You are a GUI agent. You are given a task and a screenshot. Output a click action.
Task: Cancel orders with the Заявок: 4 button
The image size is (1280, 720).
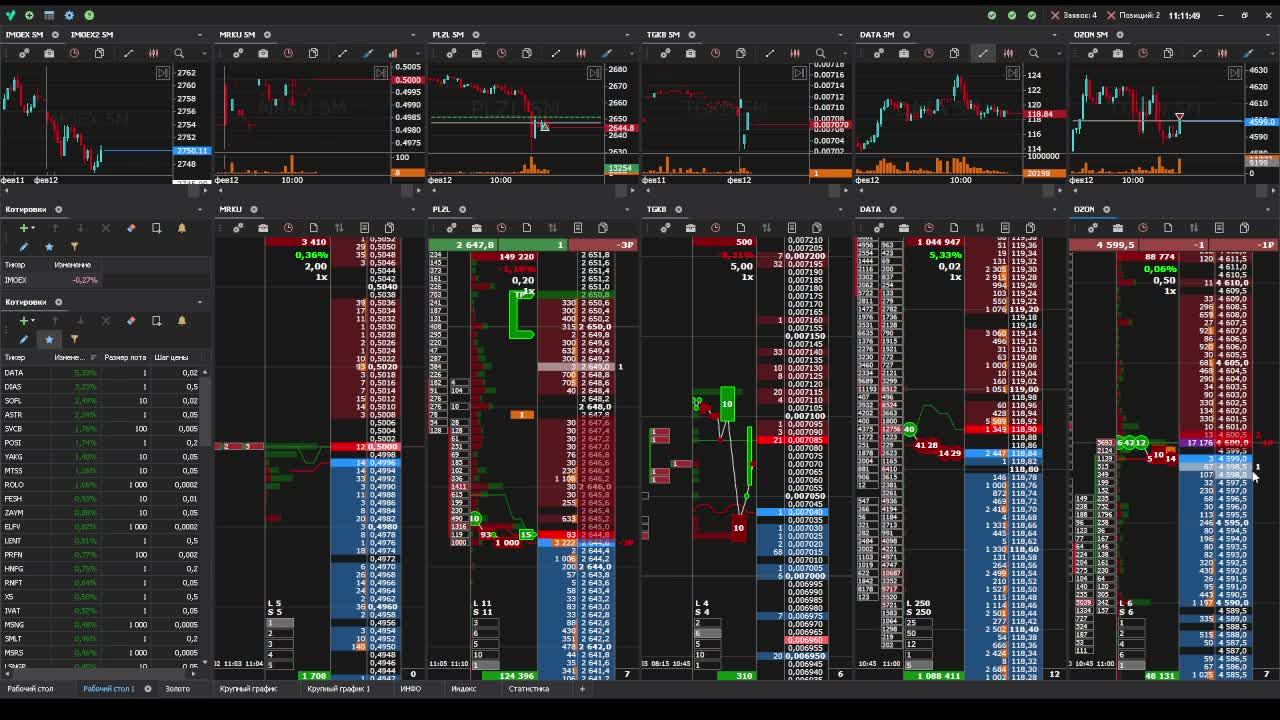1074,15
